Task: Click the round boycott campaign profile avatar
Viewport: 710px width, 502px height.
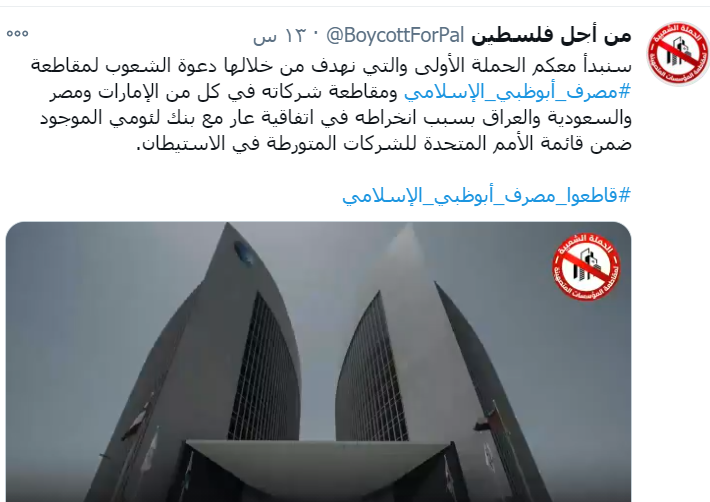Action: pos(677,53)
